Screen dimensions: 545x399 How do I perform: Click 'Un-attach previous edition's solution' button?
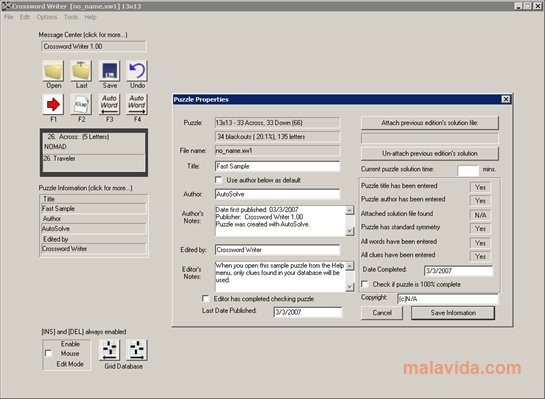click(430, 154)
